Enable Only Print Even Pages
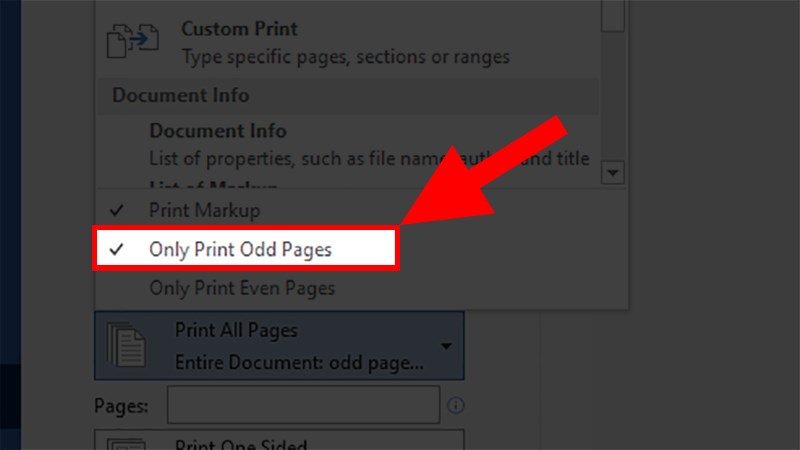This screenshot has width=800, height=450. coord(242,288)
